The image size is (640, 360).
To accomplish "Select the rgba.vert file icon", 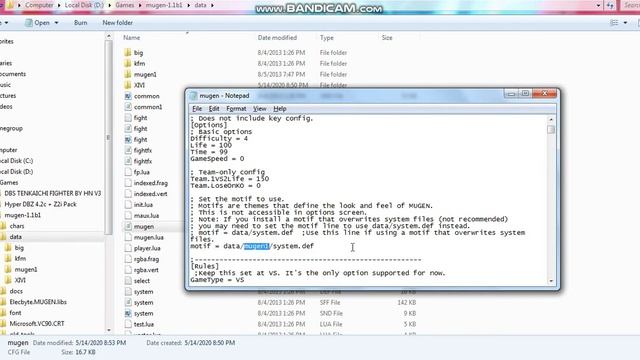I will tap(128, 270).
